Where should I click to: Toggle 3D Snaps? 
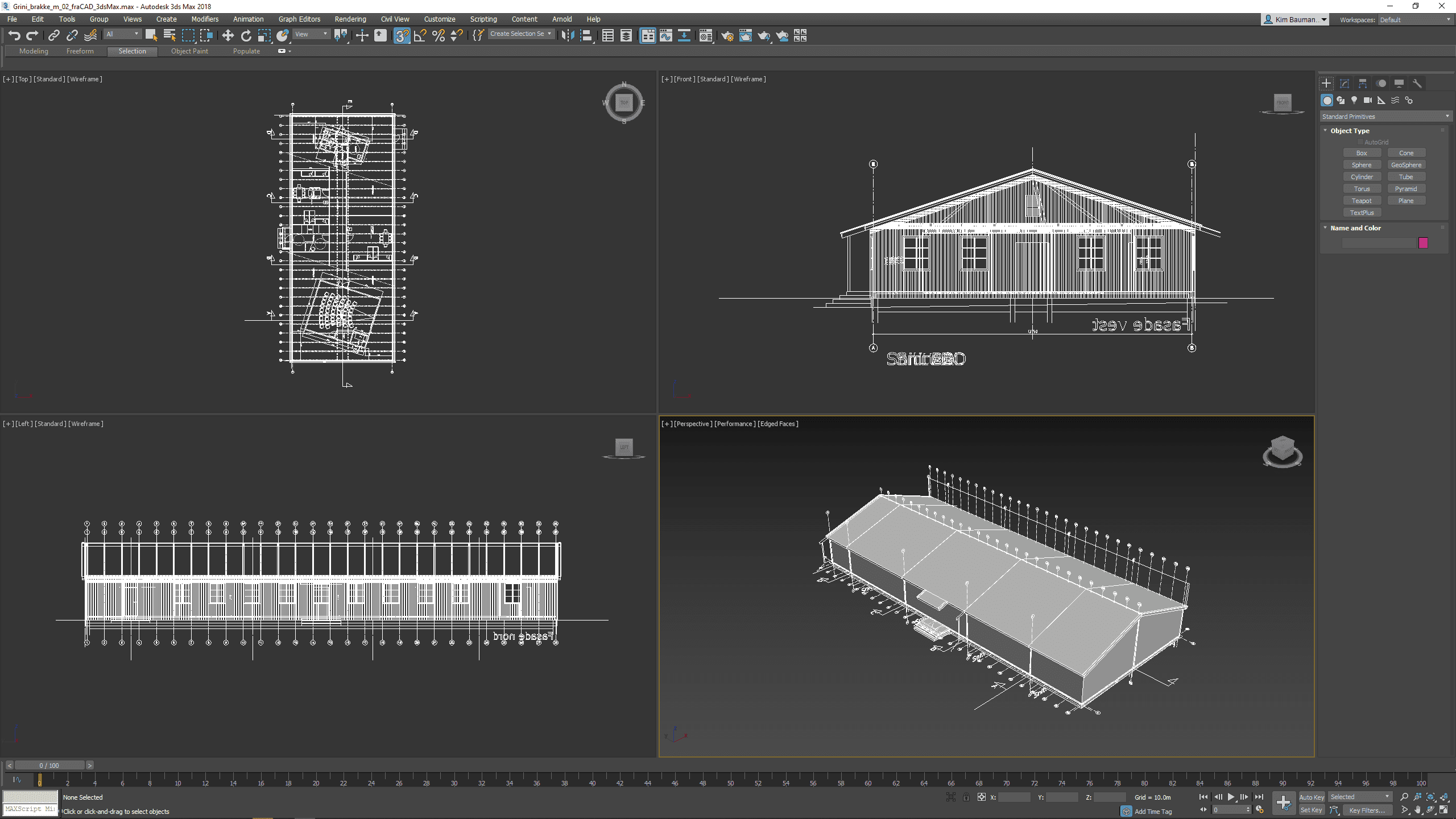point(402,36)
